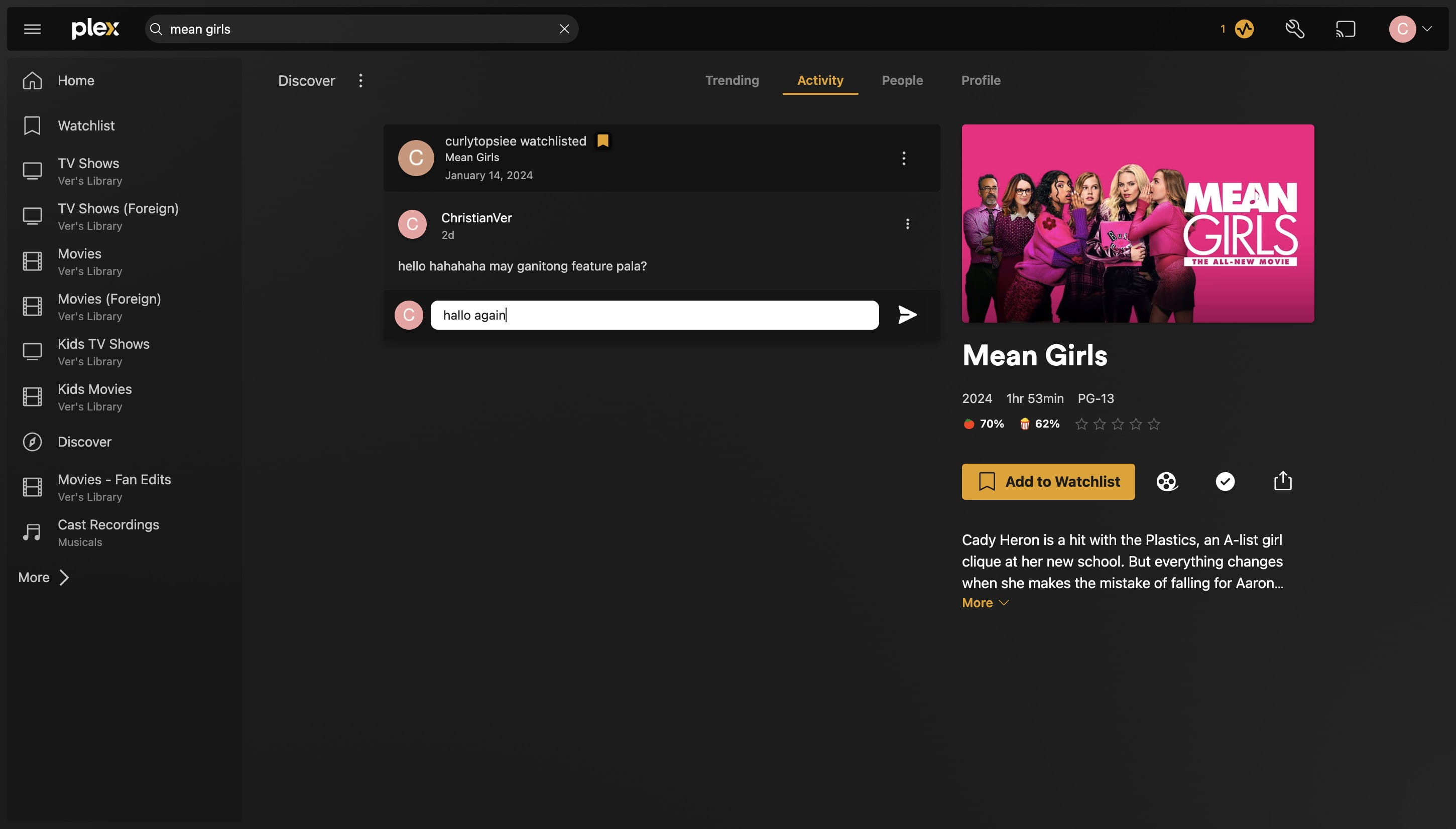This screenshot has height=829, width=1456.
Task: Open curlytopsiee watchlisted post options menu
Action: point(903,158)
